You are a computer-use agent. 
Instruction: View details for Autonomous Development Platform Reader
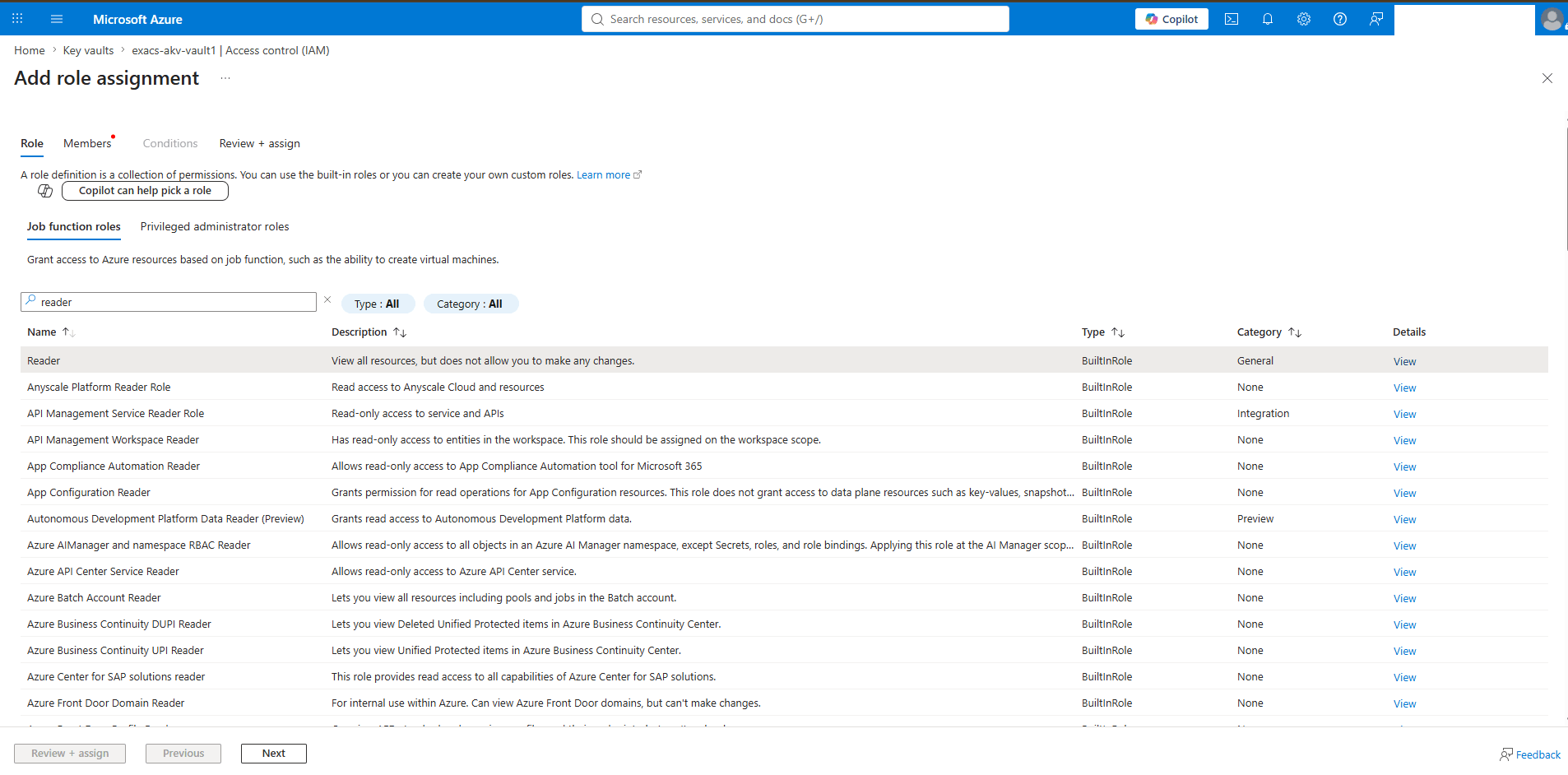(1405, 519)
